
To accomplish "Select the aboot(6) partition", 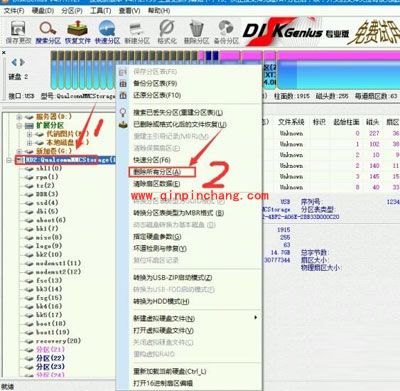I will click(51, 220).
